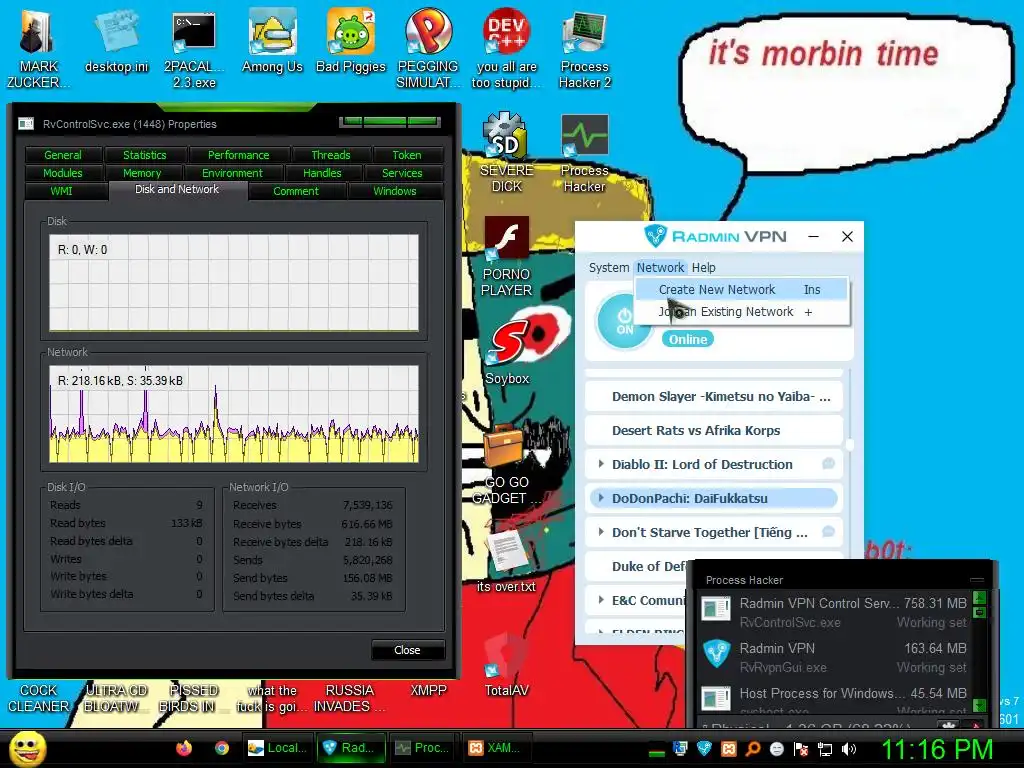The width and height of the screenshot is (1024, 768).
Task: Open the Help menu in Radmin VPN
Action: [x=703, y=267]
